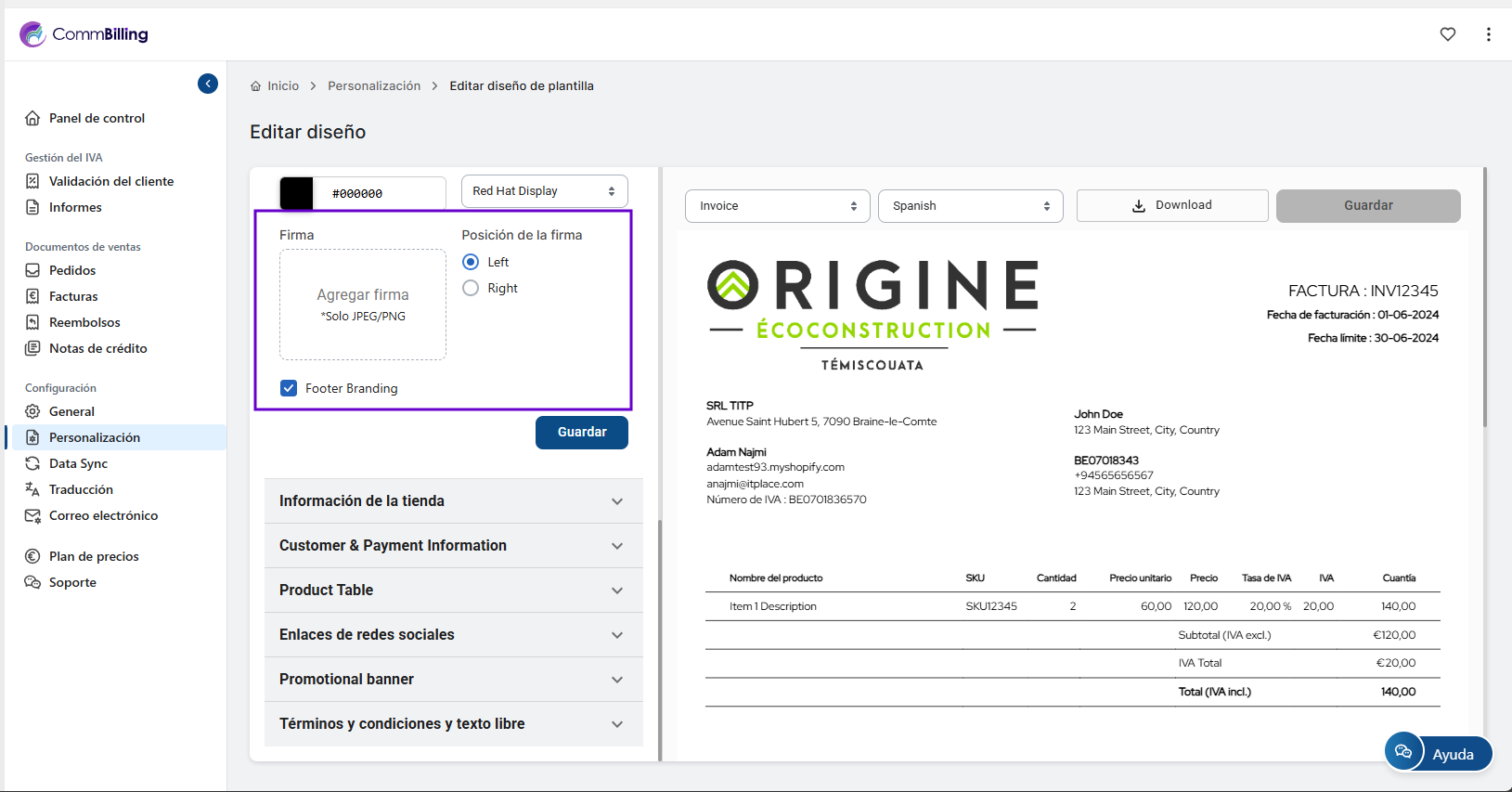The height and width of the screenshot is (792, 1512).
Task: Click the blue Guardar button
Action: [581, 432]
